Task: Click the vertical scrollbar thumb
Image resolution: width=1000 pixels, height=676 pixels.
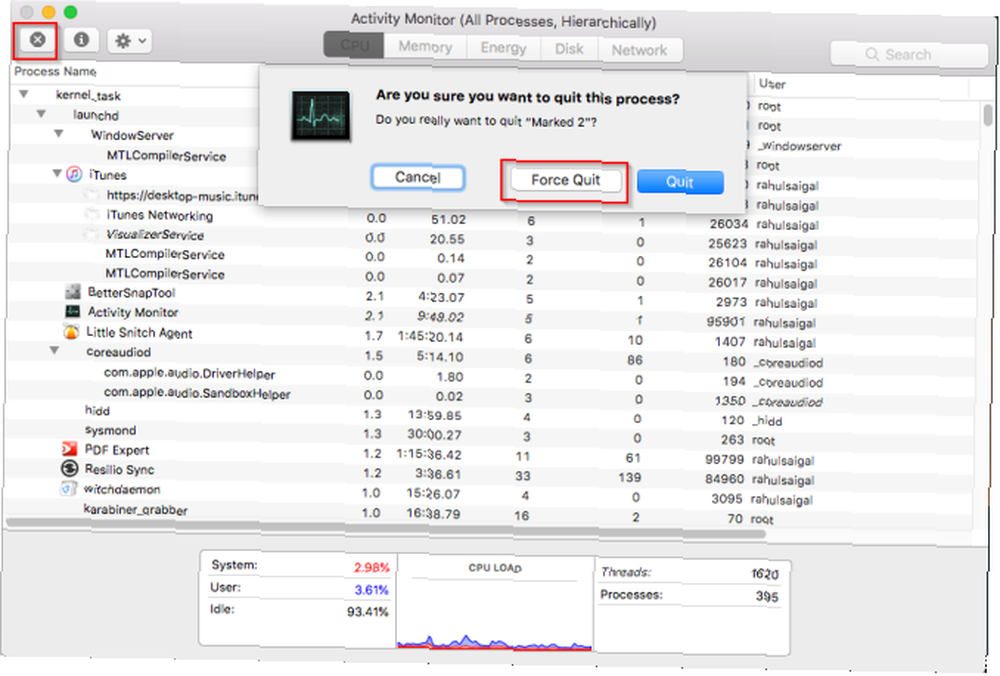Action: pyautogui.click(x=987, y=116)
